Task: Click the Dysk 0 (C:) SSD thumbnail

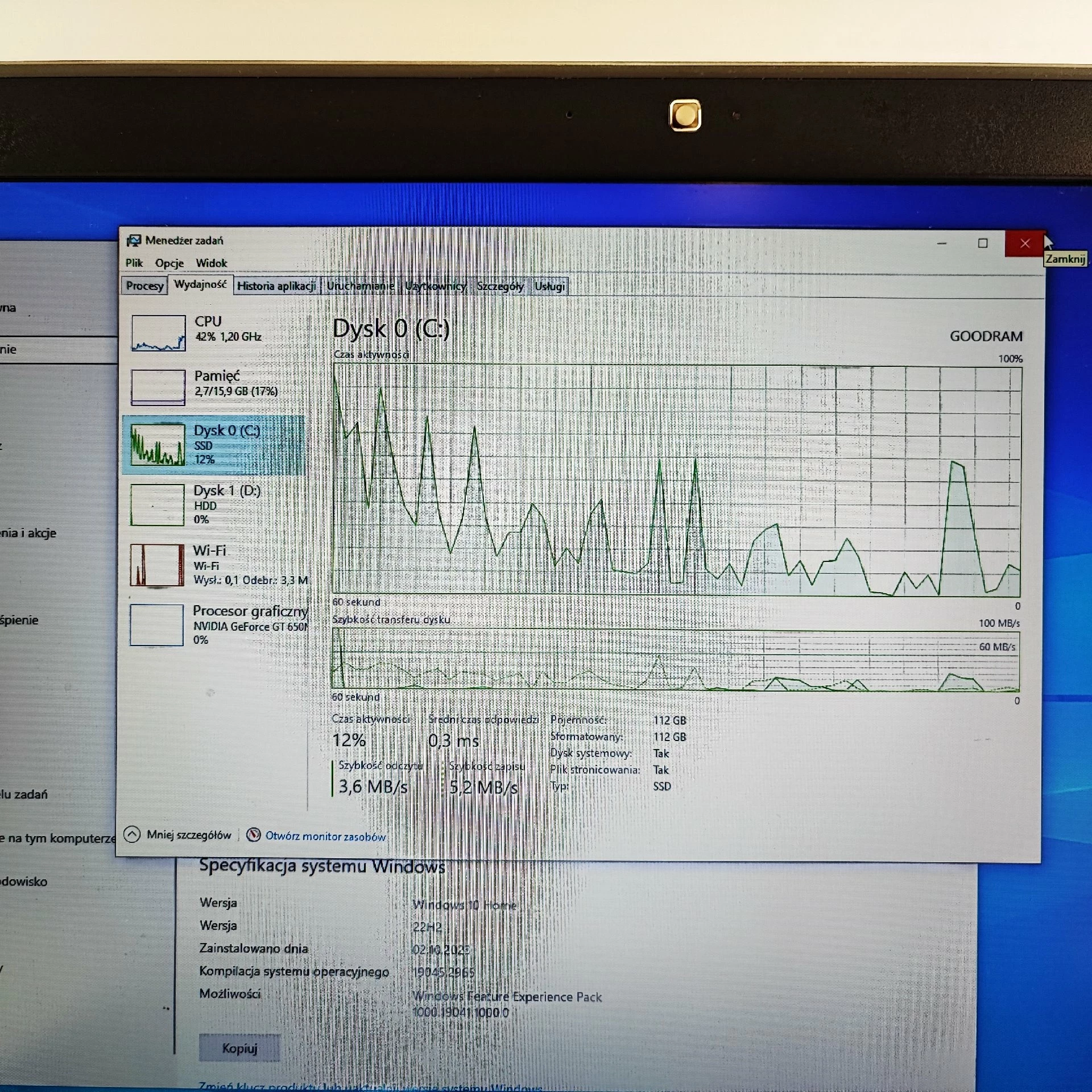Action: 158,444
